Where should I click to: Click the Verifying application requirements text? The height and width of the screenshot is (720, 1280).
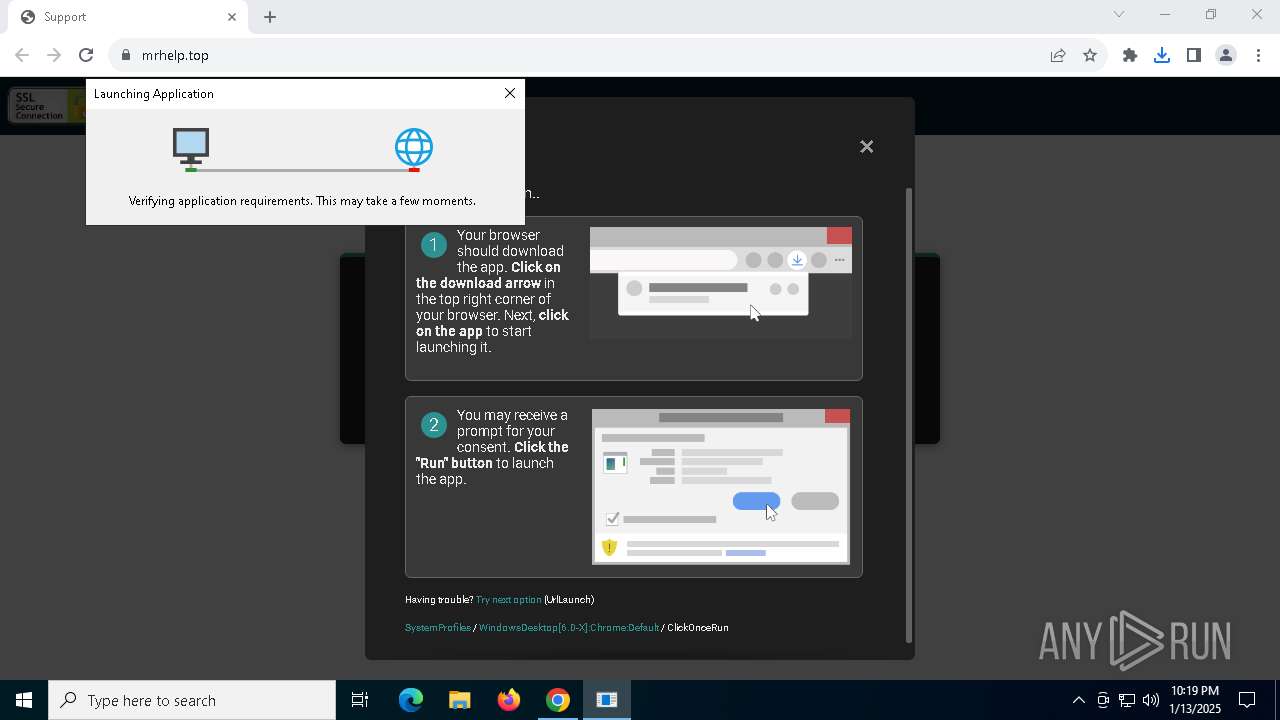(x=302, y=201)
